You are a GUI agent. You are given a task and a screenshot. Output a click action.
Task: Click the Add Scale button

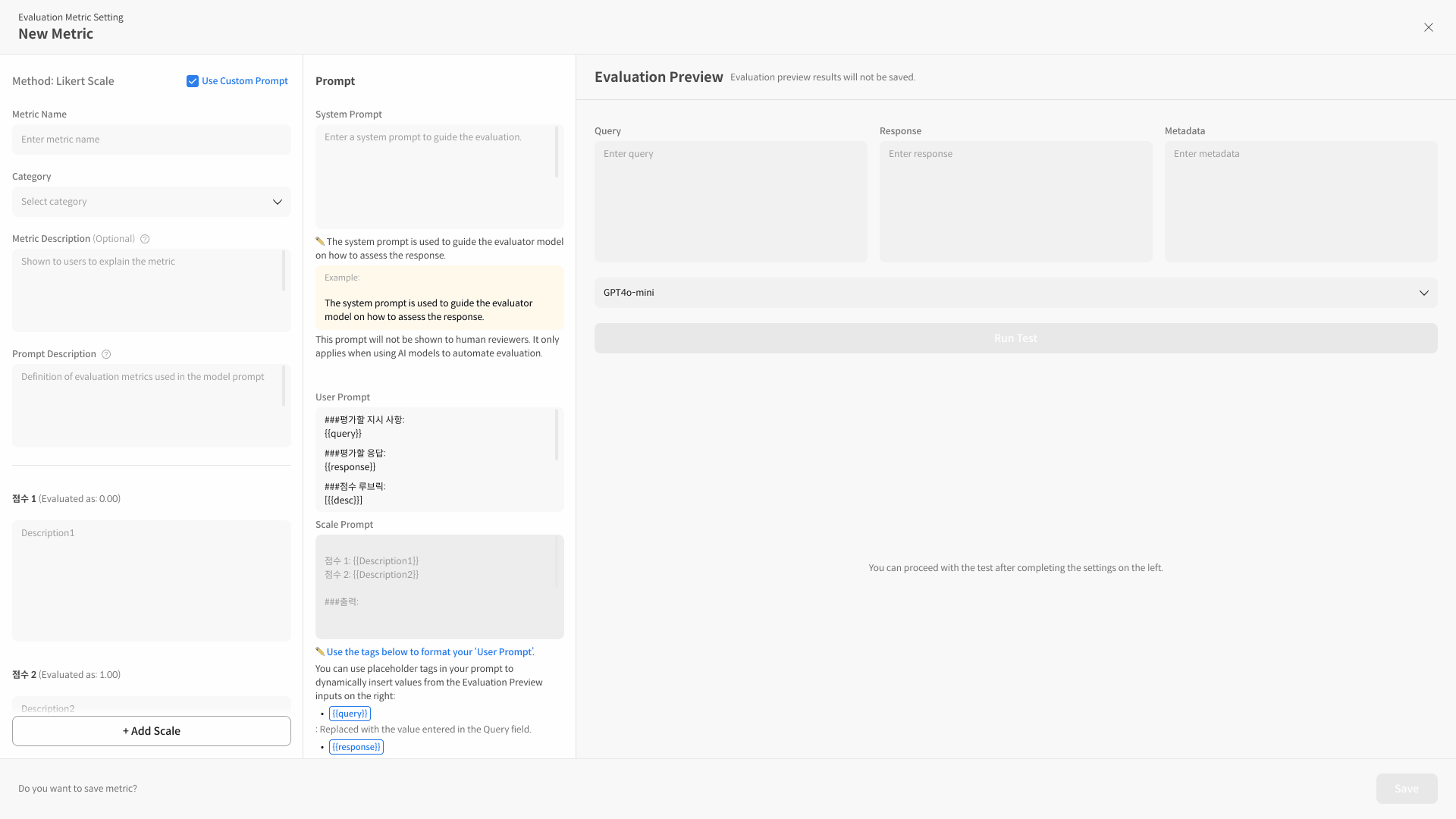(x=152, y=731)
